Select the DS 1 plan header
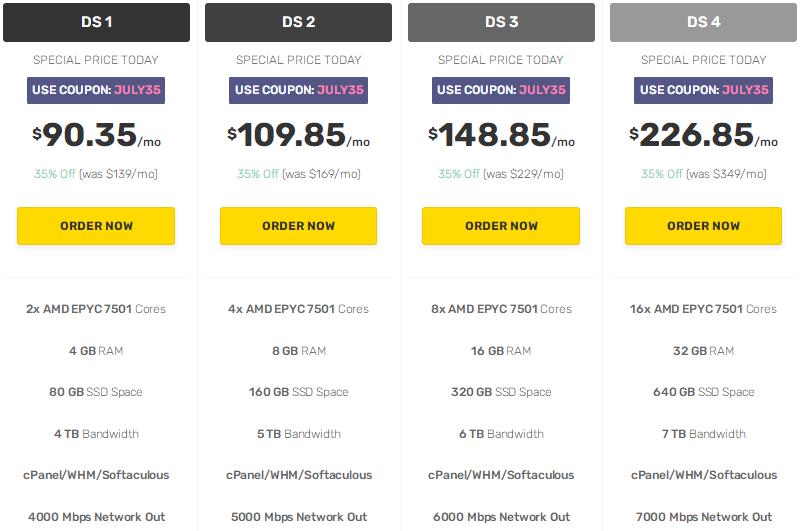 [x=96, y=22]
